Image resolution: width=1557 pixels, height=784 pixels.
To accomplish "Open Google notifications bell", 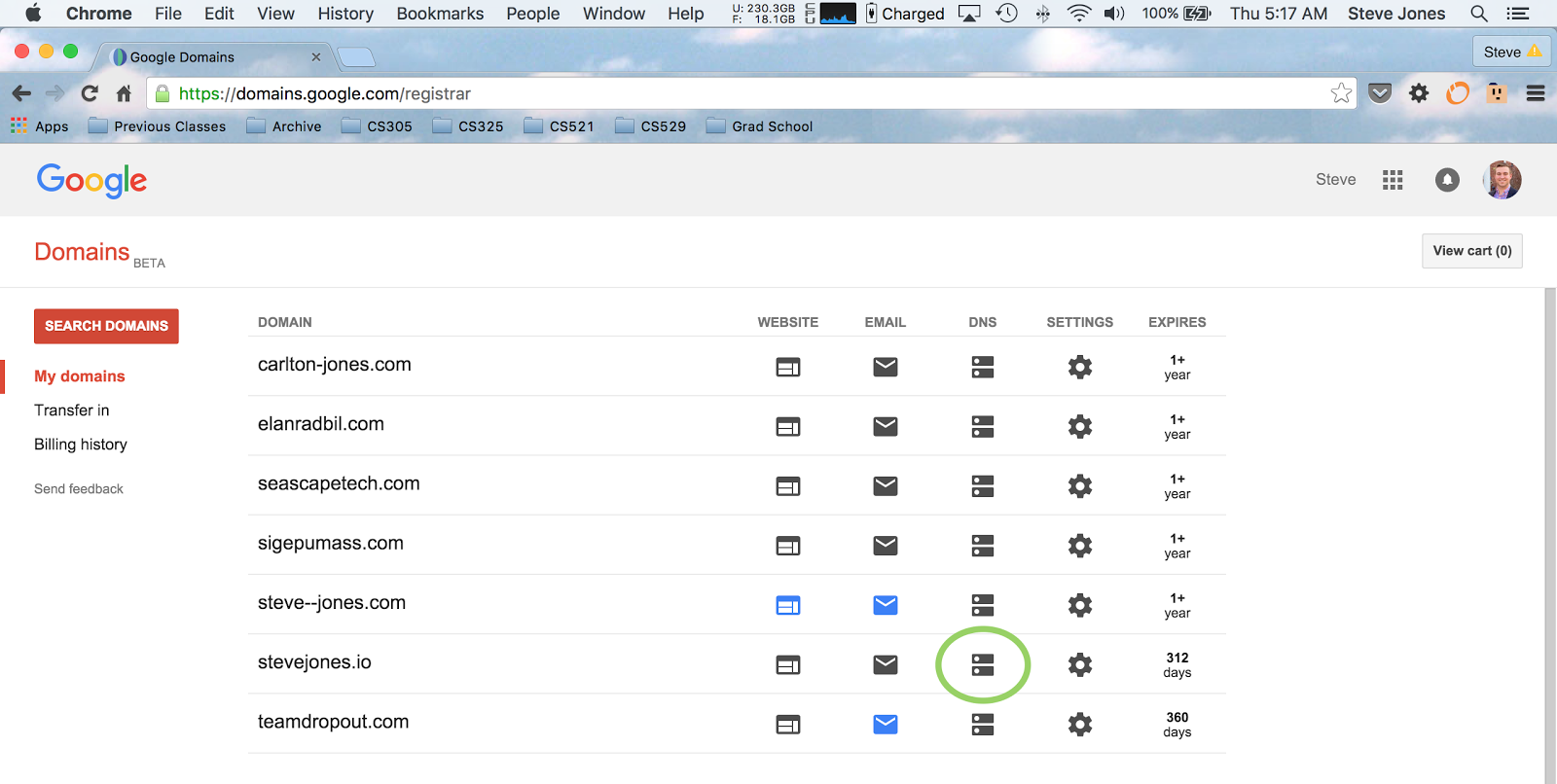I will coord(1447,180).
